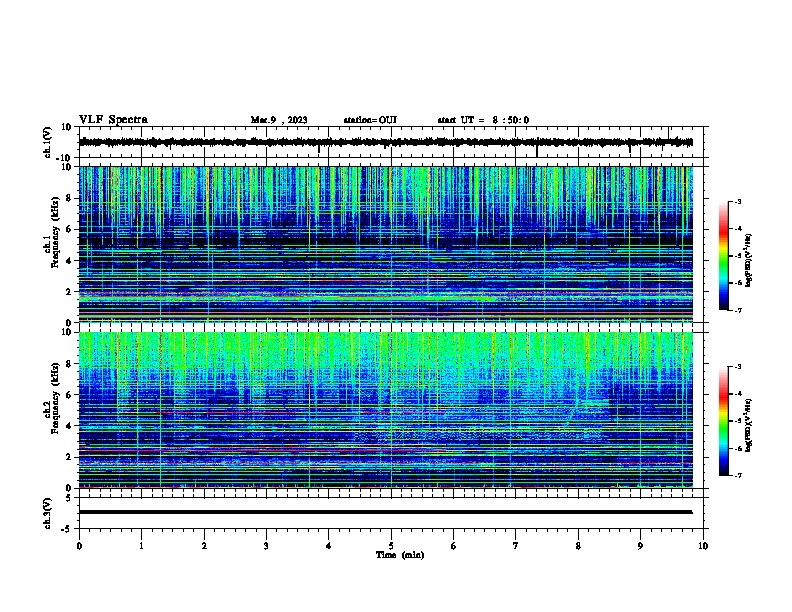This screenshot has height=612, width=792.
Task: Click the station=OUI header label
Action: point(370,120)
